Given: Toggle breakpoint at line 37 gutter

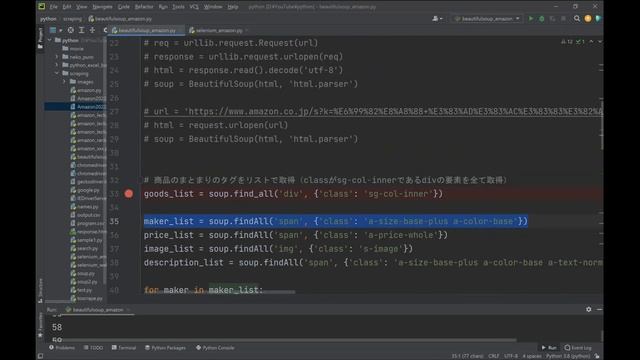Looking at the screenshot, I should pos(129,249).
